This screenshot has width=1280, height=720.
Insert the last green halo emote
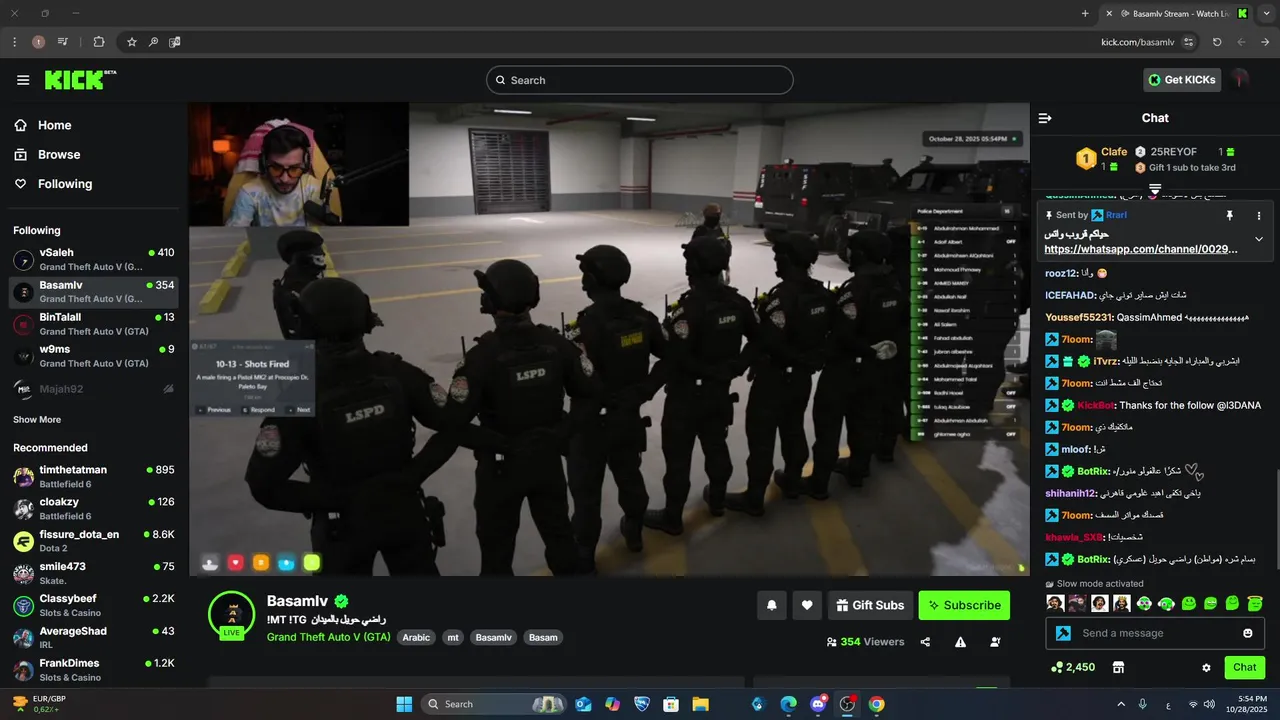[1254, 603]
